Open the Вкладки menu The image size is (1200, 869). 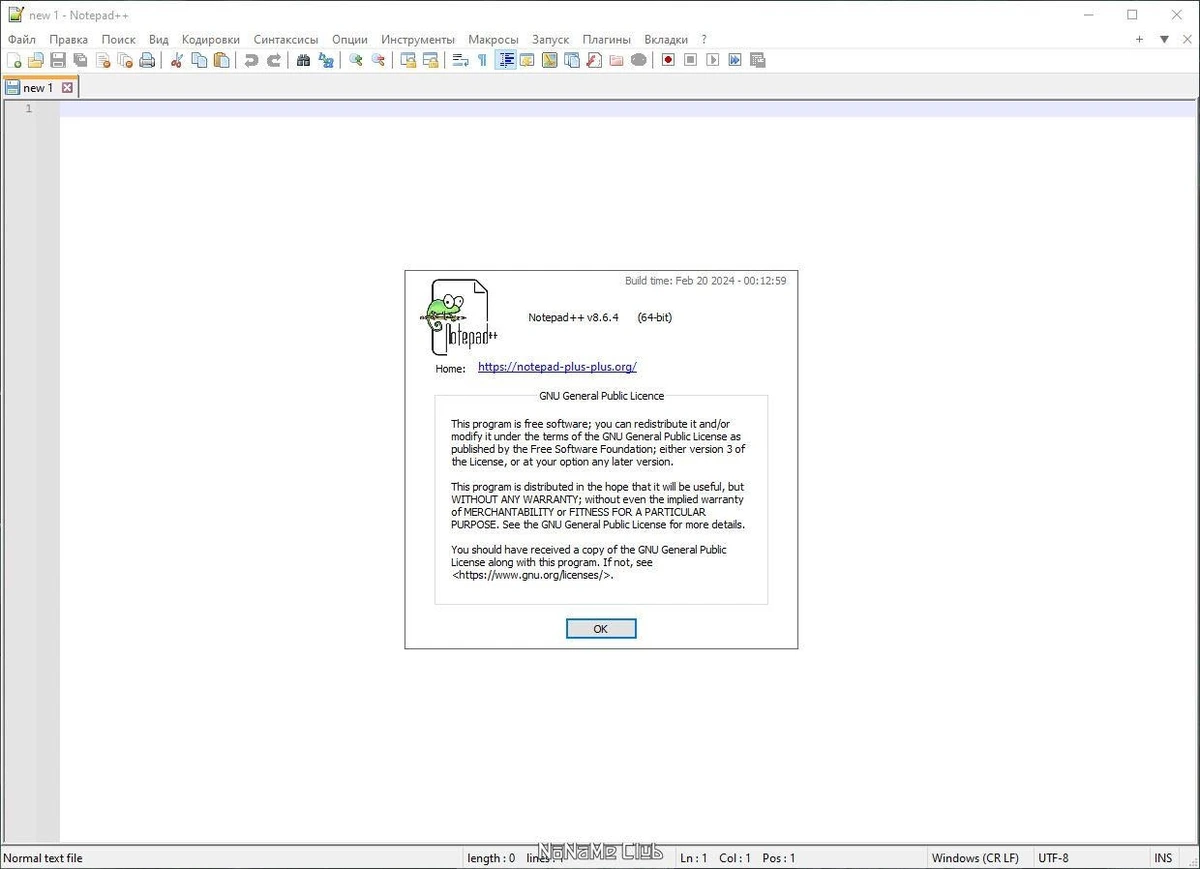click(666, 39)
